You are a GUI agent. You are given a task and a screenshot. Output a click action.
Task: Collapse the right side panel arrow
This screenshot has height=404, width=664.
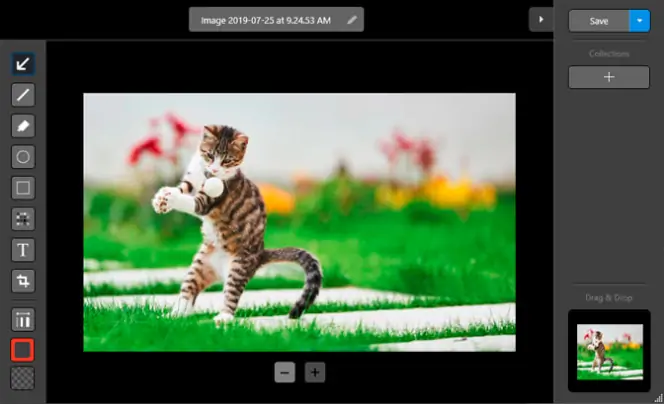pos(541,19)
